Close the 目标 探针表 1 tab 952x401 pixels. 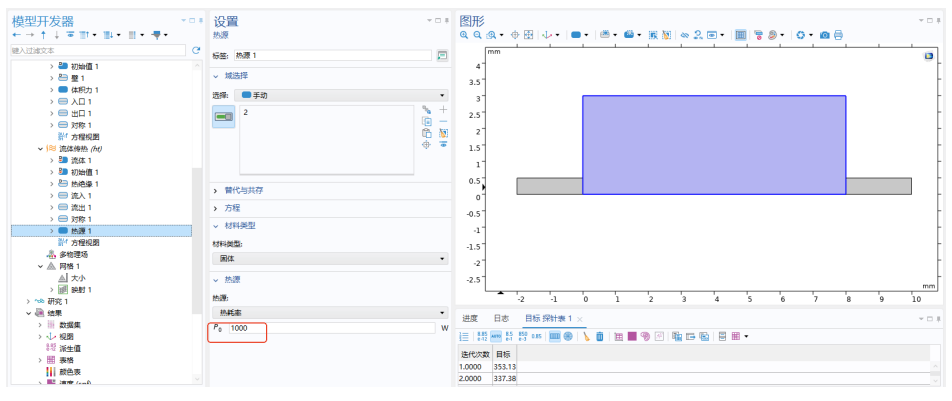[580, 319]
